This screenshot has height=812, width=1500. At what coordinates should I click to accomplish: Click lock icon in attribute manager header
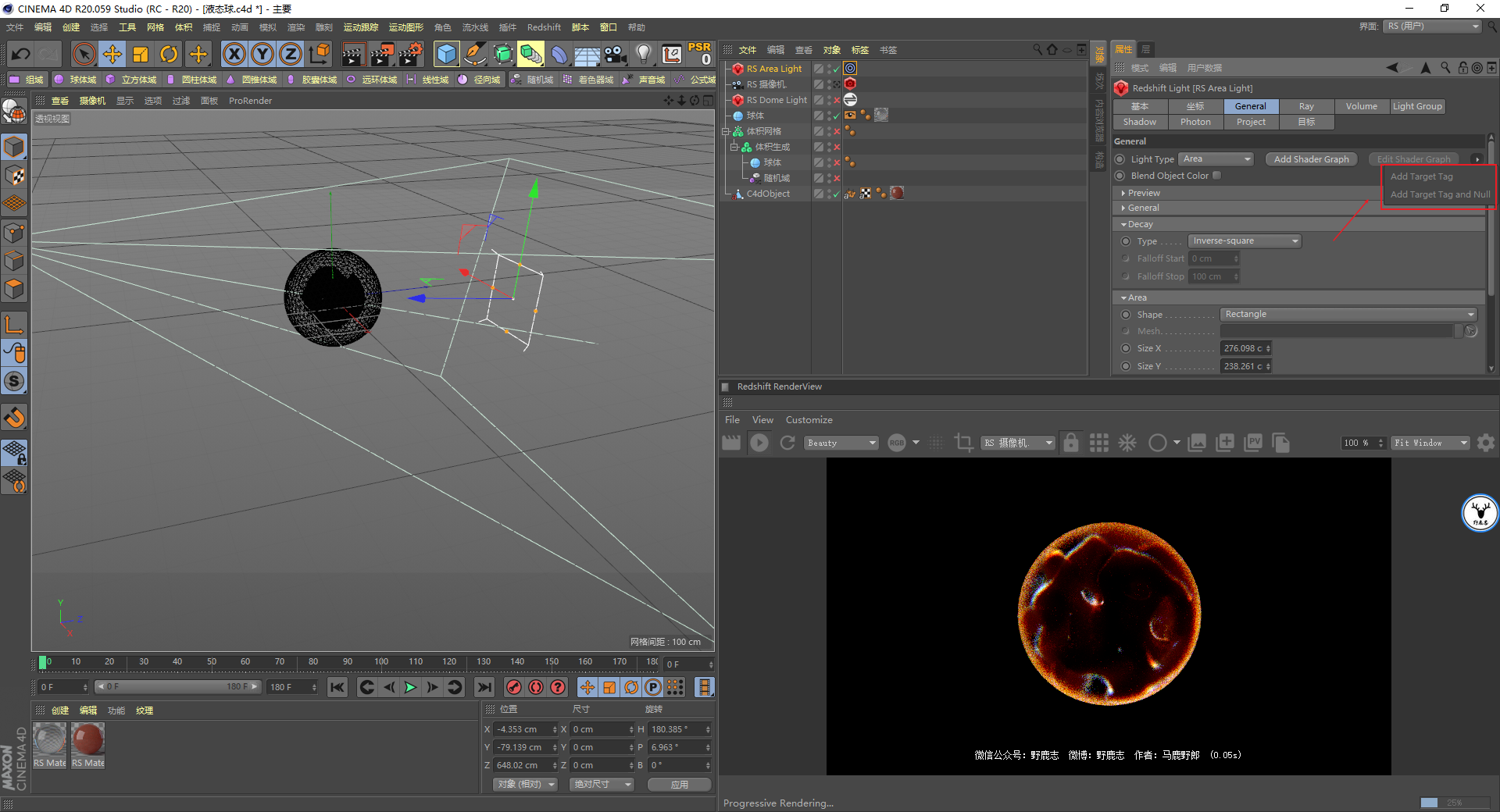click(x=1463, y=68)
